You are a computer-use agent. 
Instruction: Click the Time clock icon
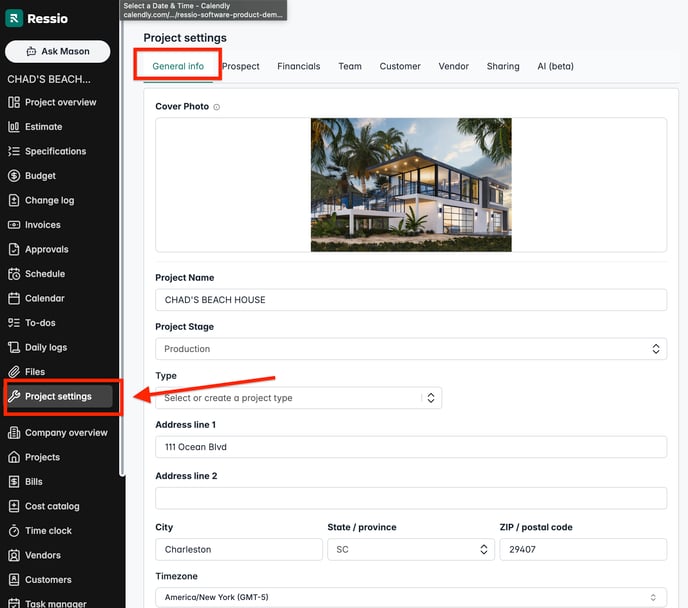point(14,531)
